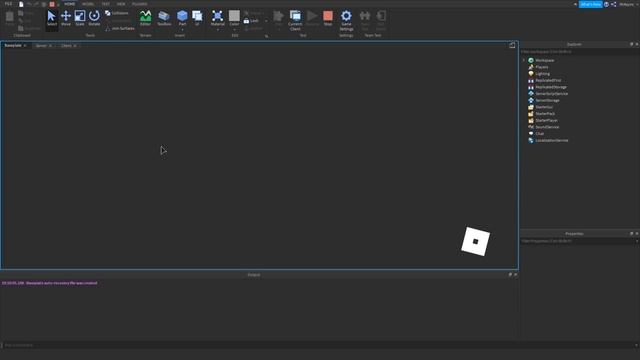Click the What's New button
This screenshot has width=640, height=360.
click(x=590, y=4)
